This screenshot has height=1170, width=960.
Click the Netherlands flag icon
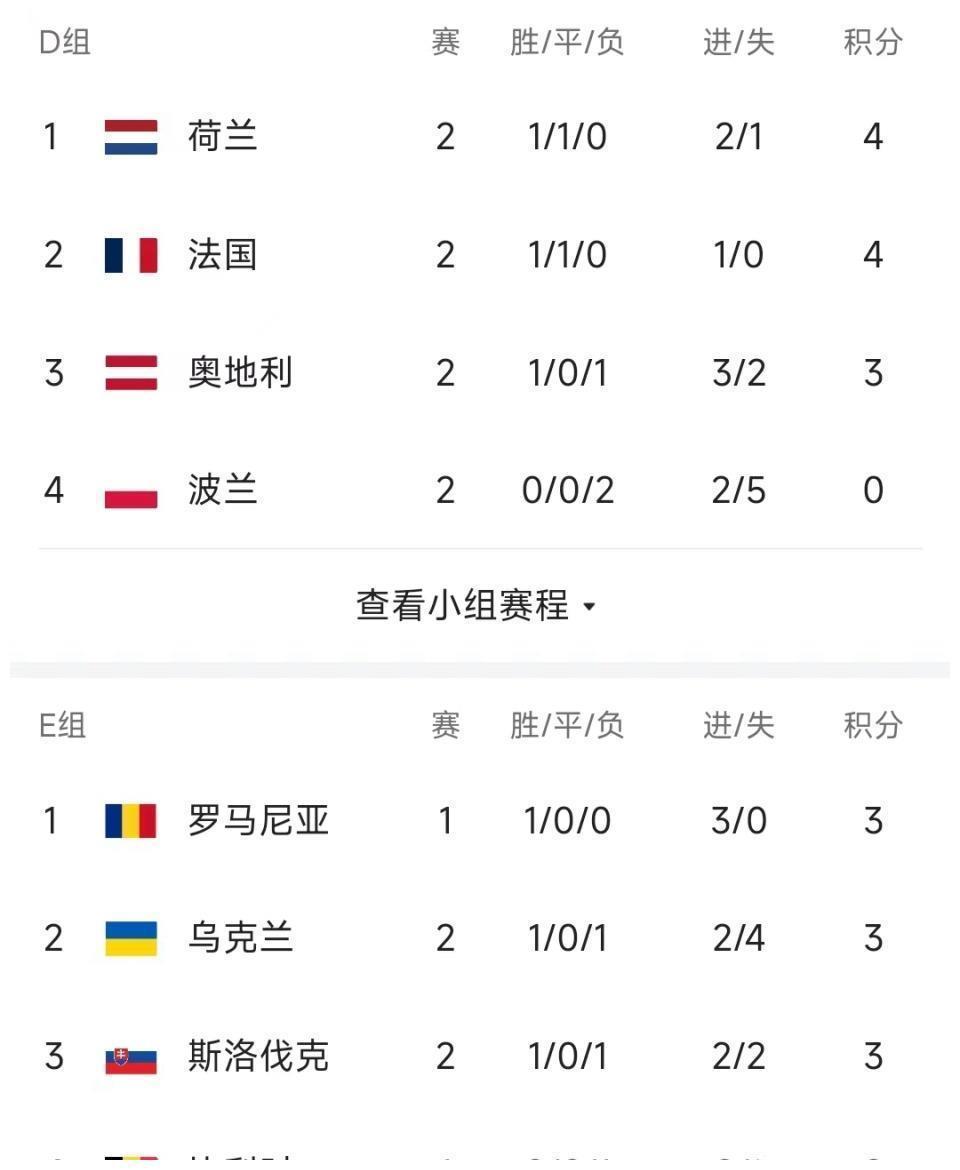[x=131, y=136]
